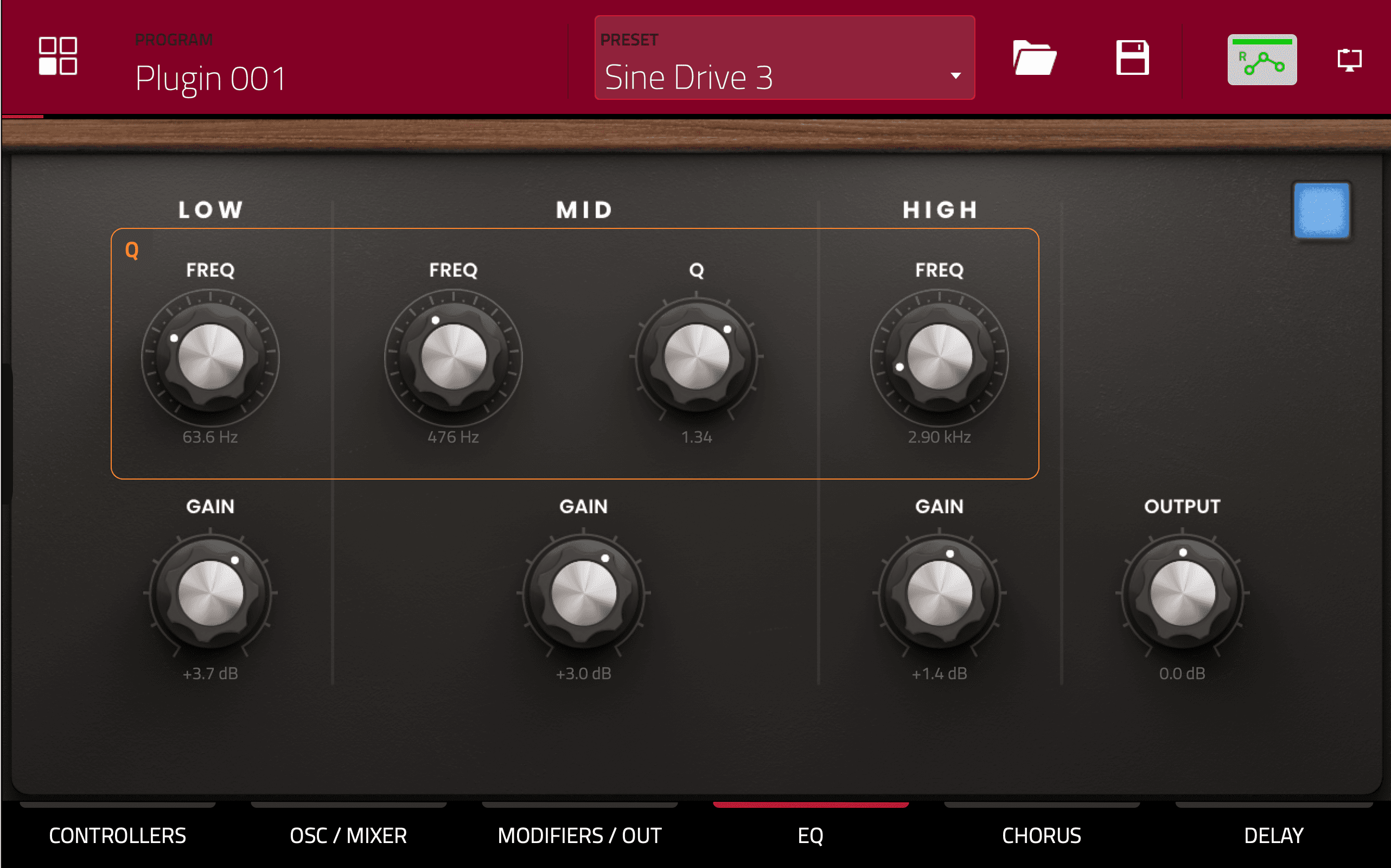The height and width of the screenshot is (868, 1391).
Task: Toggle the blue EQ enable button
Action: tap(1321, 210)
